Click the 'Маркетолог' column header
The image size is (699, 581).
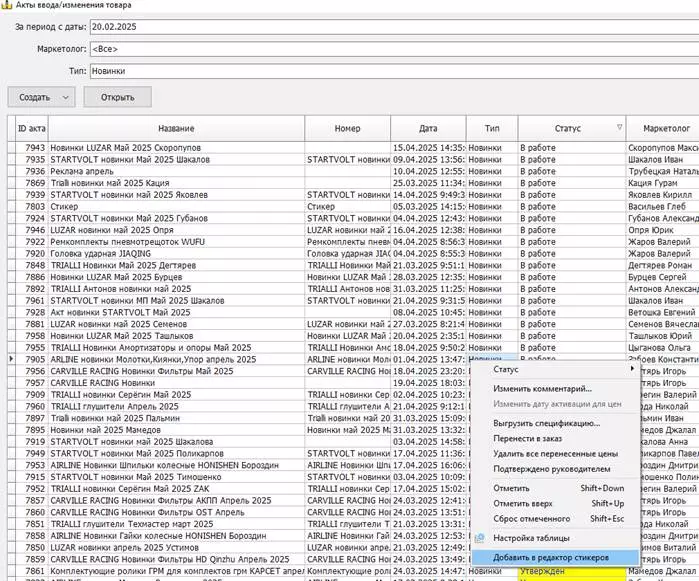point(662,128)
